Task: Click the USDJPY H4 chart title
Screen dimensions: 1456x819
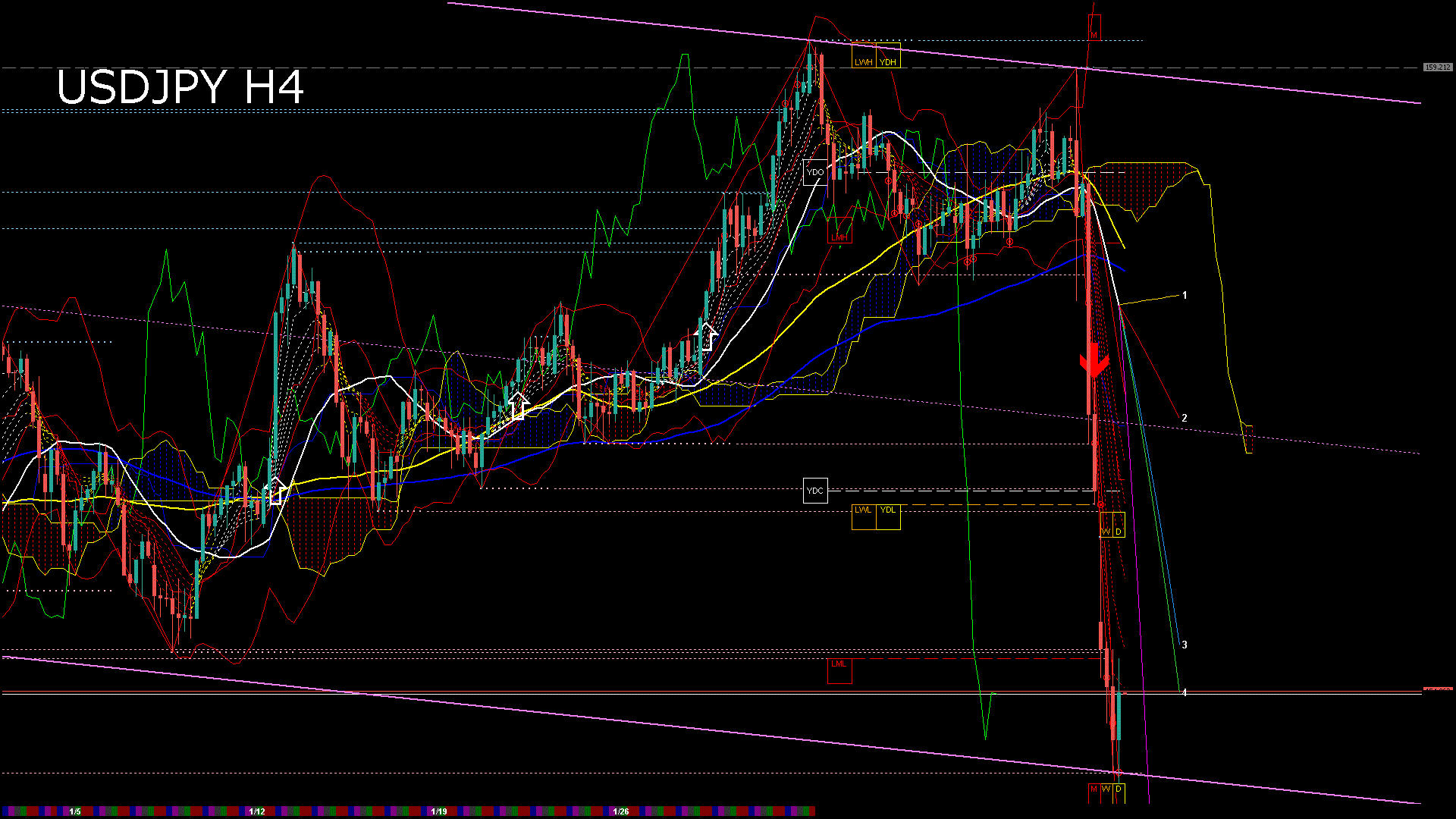Action: [x=180, y=87]
